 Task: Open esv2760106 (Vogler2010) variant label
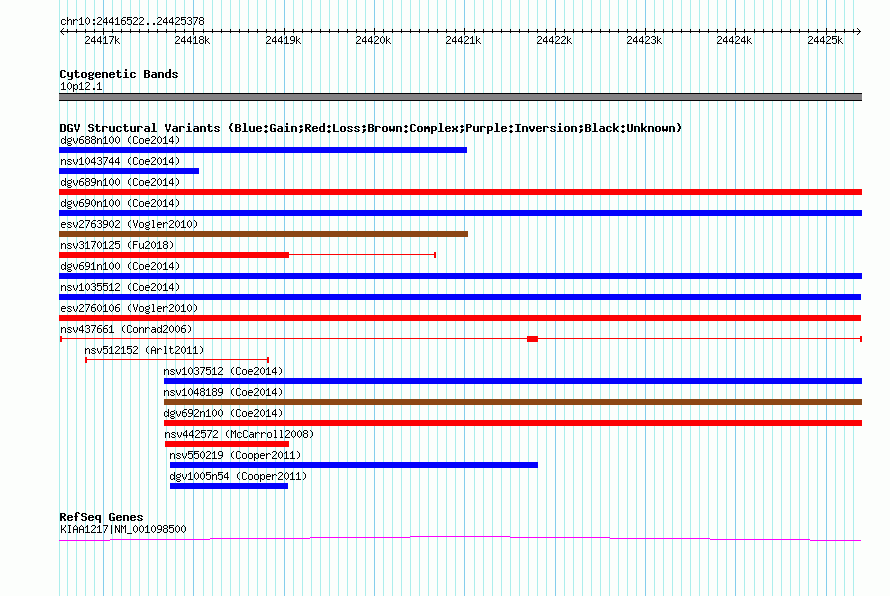[x=129, y=308]
